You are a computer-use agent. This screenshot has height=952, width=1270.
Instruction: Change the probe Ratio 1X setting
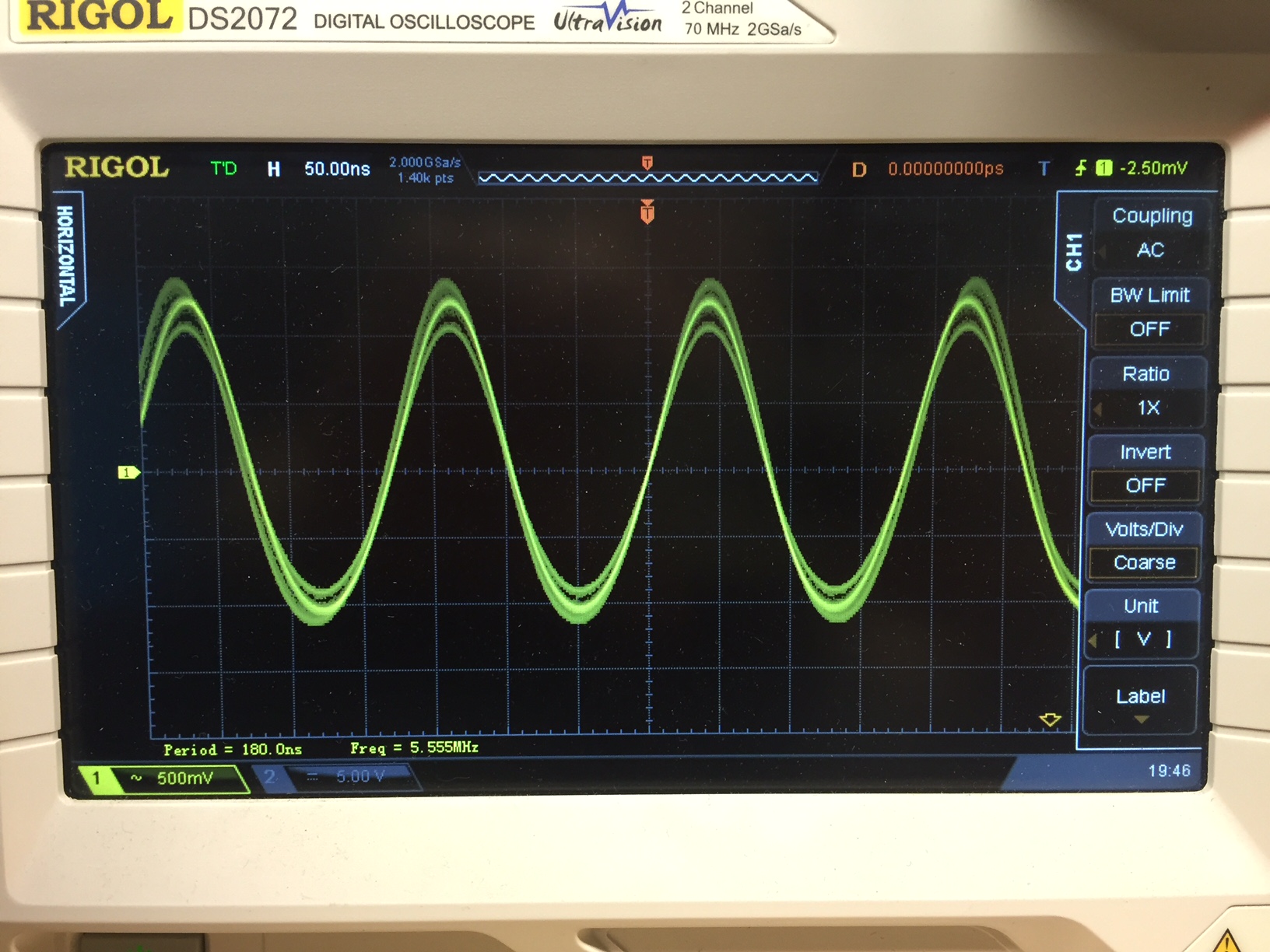1147,391
